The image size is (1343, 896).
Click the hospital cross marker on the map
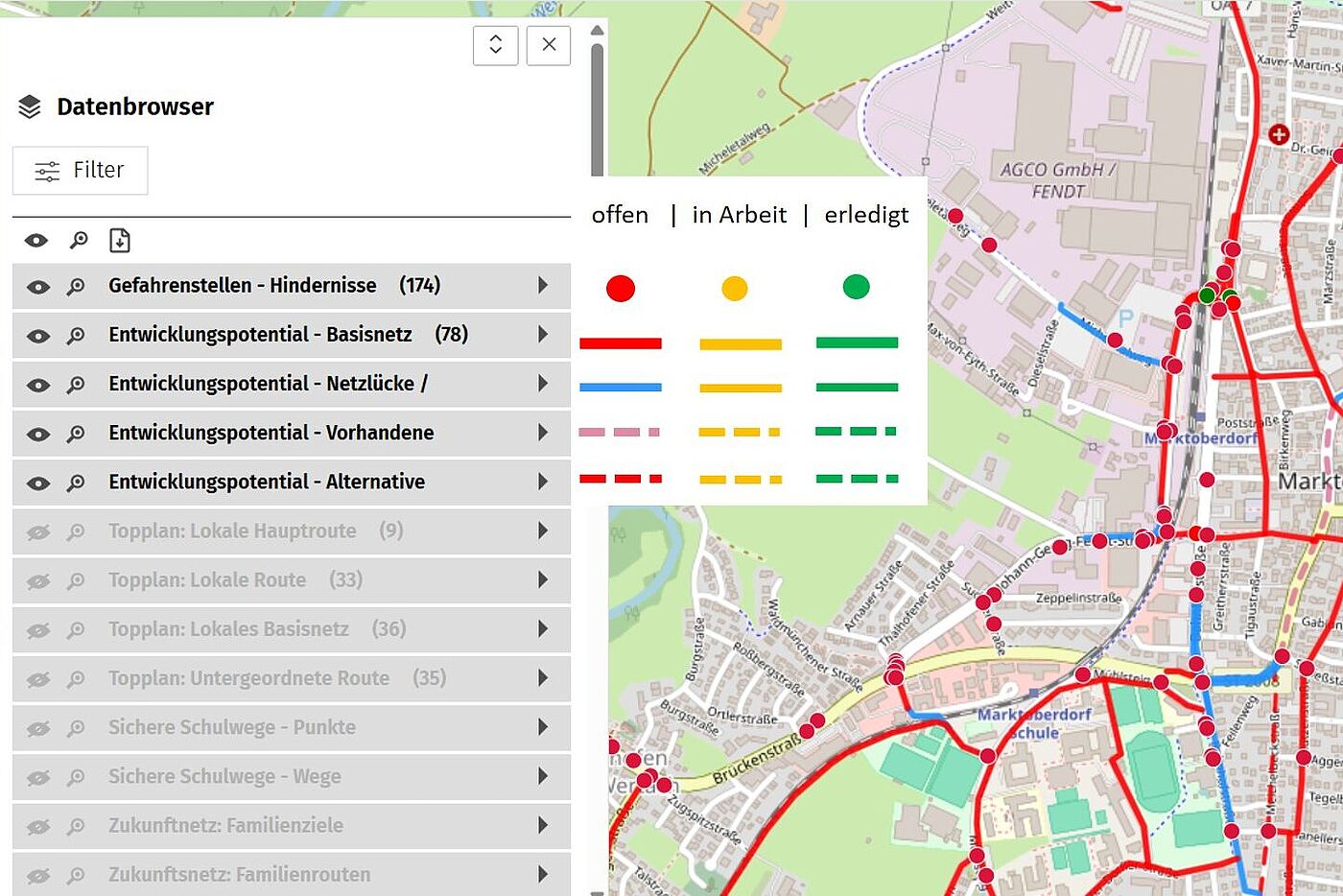coord(1278,134)
